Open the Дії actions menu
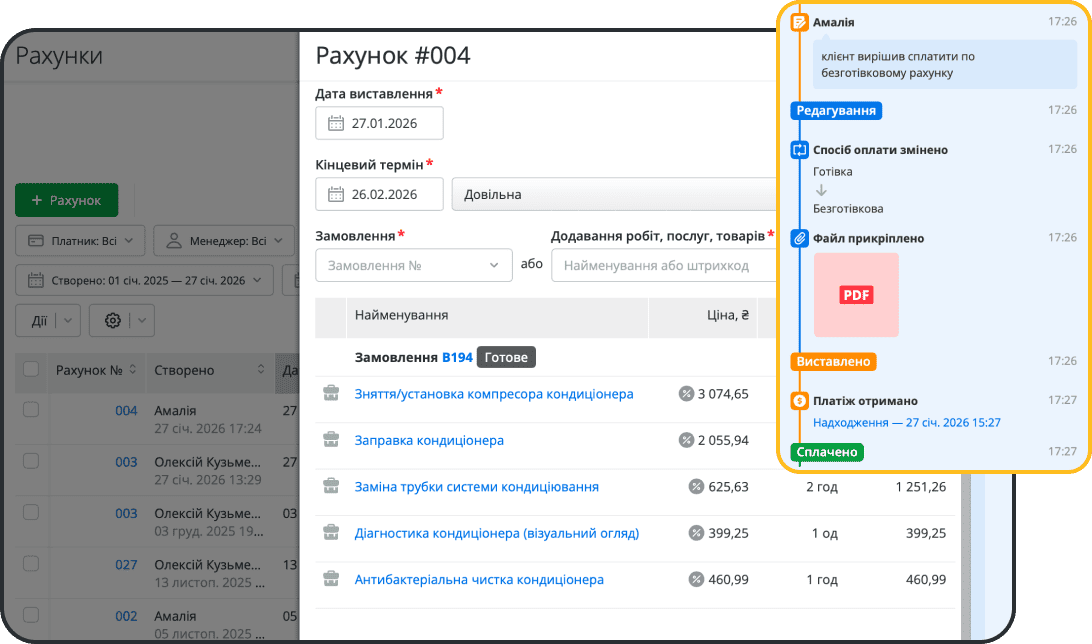The height and width of the screenshot is (644, 1092). point(48,321)
